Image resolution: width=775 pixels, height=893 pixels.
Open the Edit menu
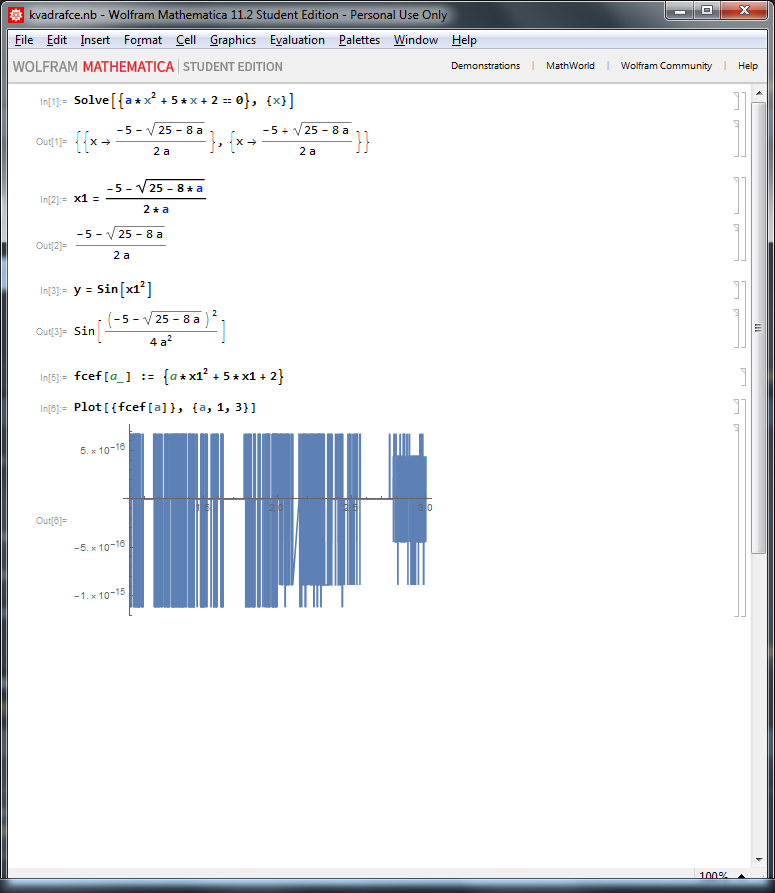pos(56,40)
